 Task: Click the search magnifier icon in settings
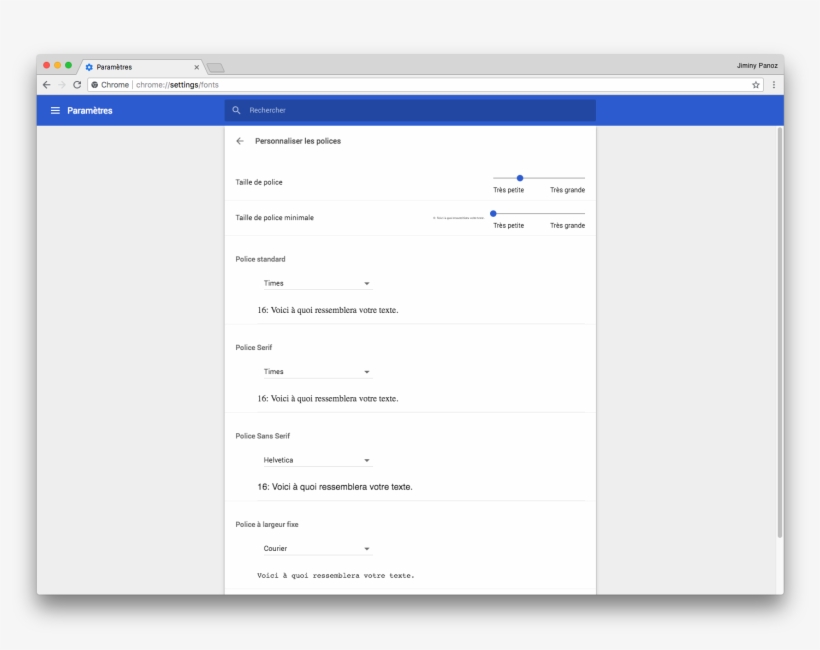pyautogui.click(x=237, y=110)
